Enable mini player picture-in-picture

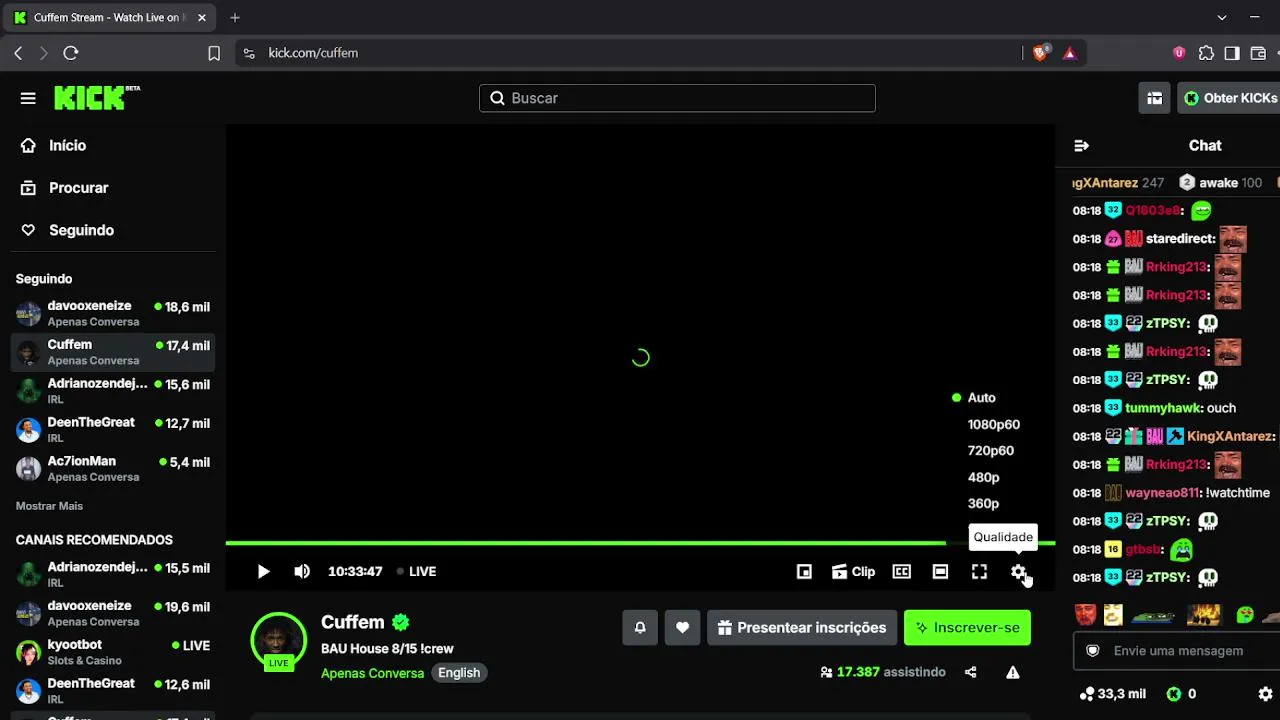click(x=804, y=571)
